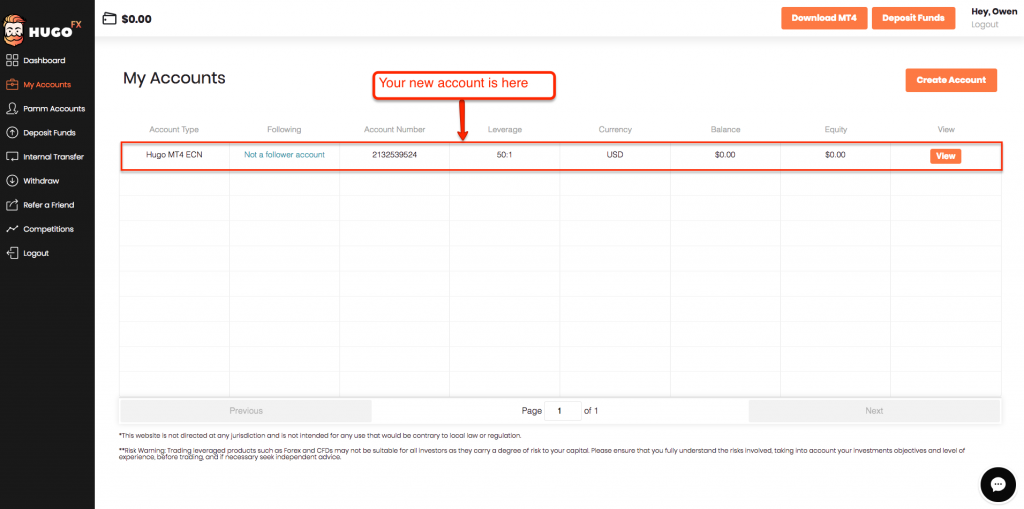Click the Hey, Owen greeting
This screenshot has width=1024, height=509.
(994, 12)
